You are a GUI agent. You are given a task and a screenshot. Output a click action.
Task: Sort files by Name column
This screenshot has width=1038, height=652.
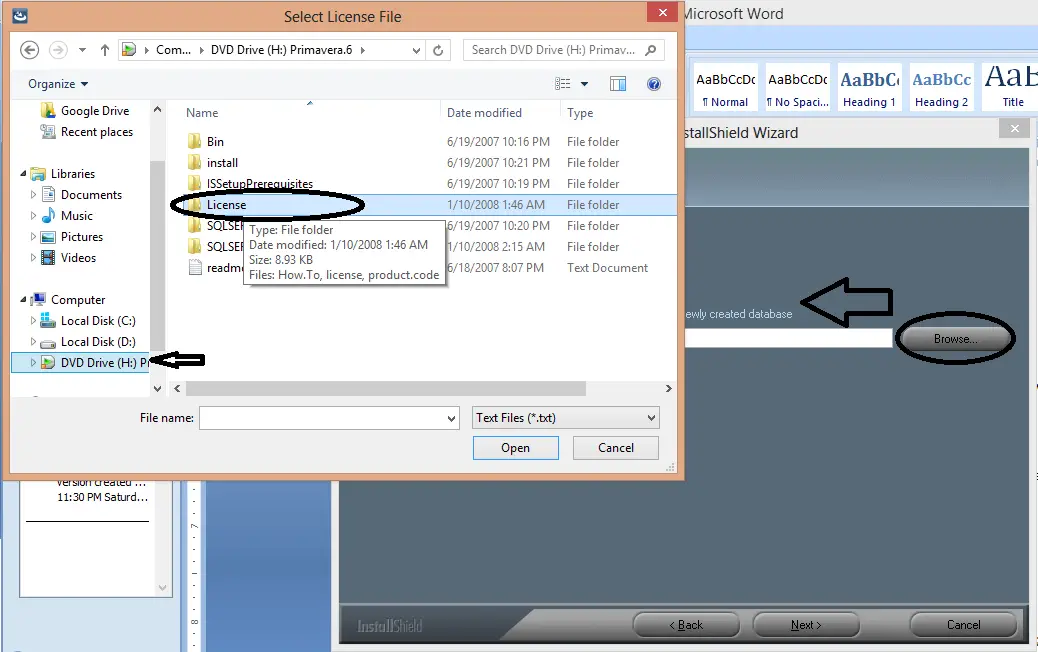(202, 113)
